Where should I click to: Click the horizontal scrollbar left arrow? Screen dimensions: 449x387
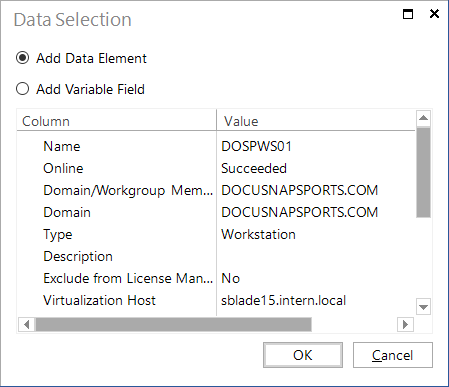point(26,324)
